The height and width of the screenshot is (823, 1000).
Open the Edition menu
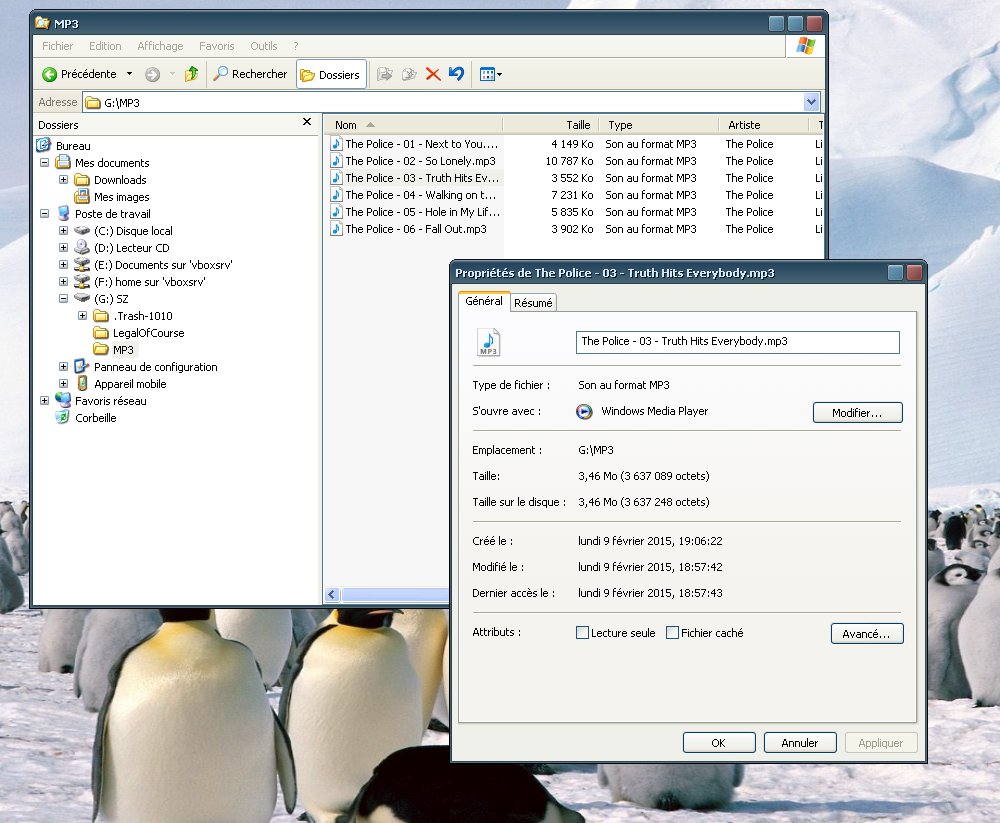tap(105, 46)
